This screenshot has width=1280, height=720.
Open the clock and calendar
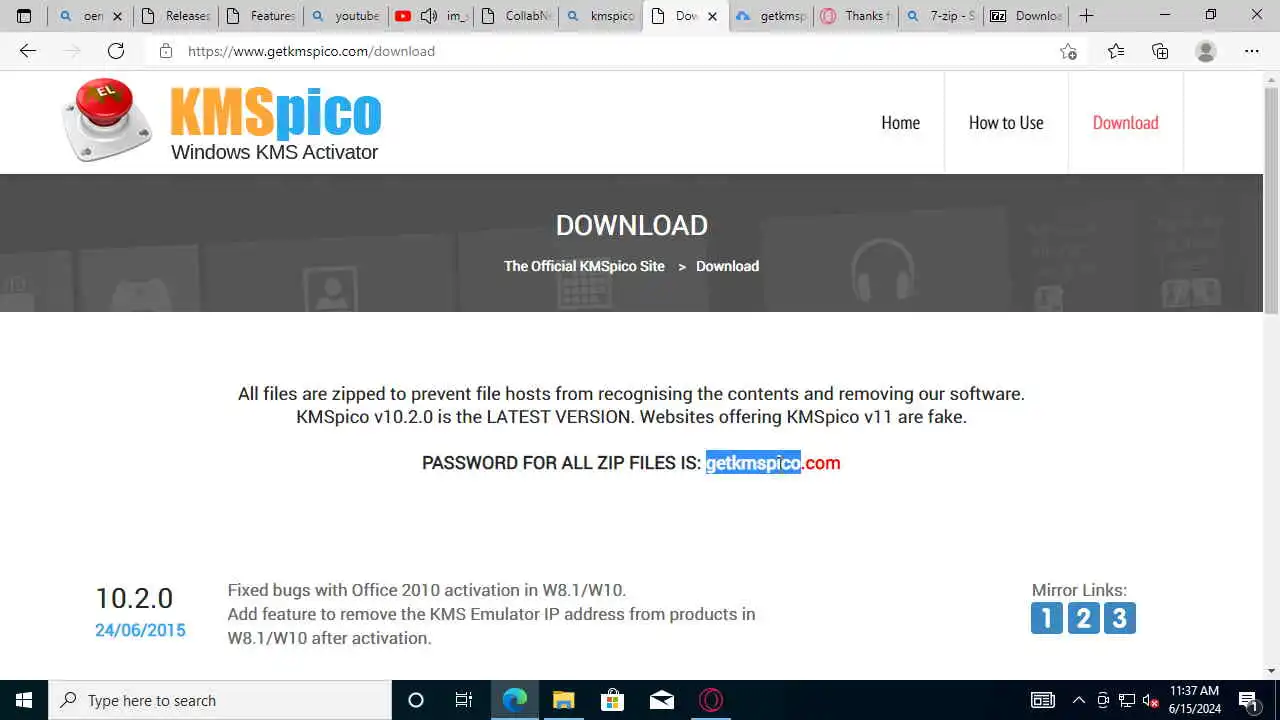1195,700
